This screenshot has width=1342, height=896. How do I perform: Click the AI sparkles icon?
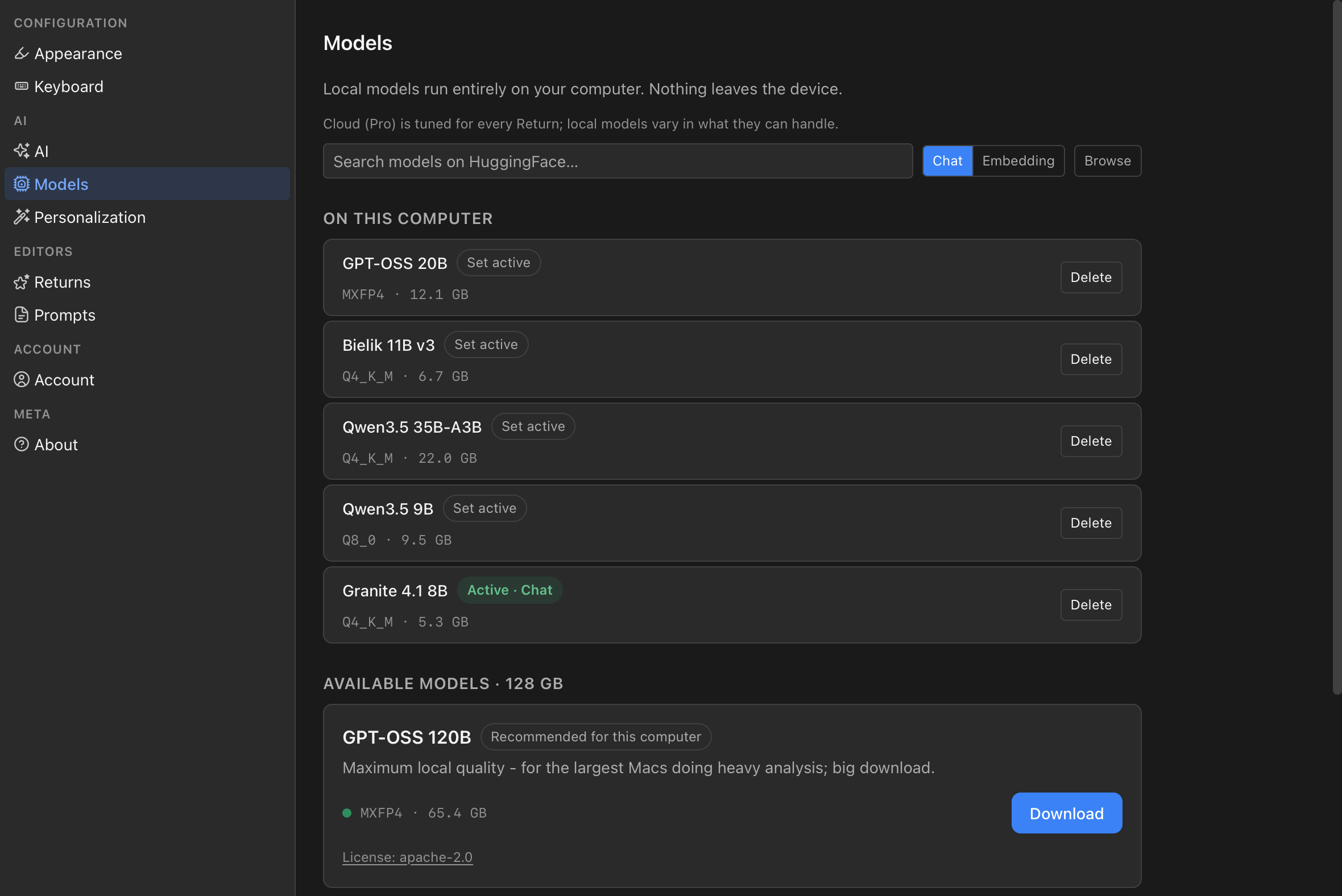pos(21,151)
